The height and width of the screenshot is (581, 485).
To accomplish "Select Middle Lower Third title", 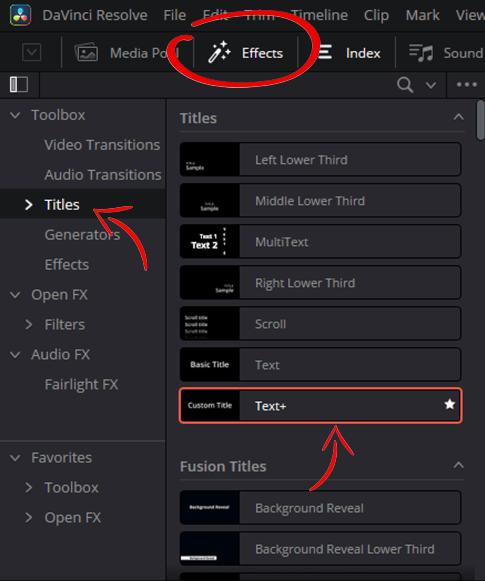I will (320, 201).
